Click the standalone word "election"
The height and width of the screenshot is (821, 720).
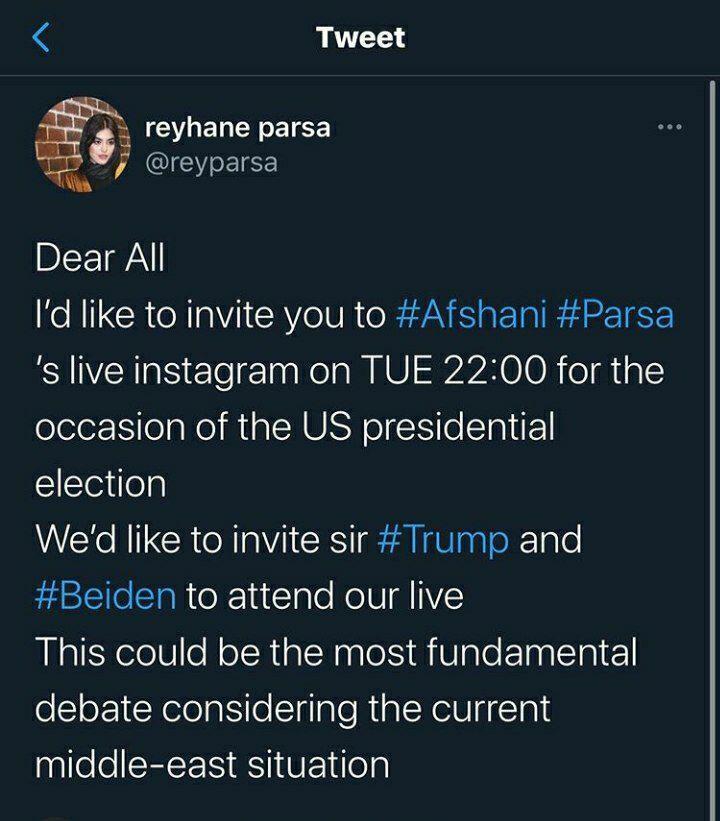tap(100, 484)
